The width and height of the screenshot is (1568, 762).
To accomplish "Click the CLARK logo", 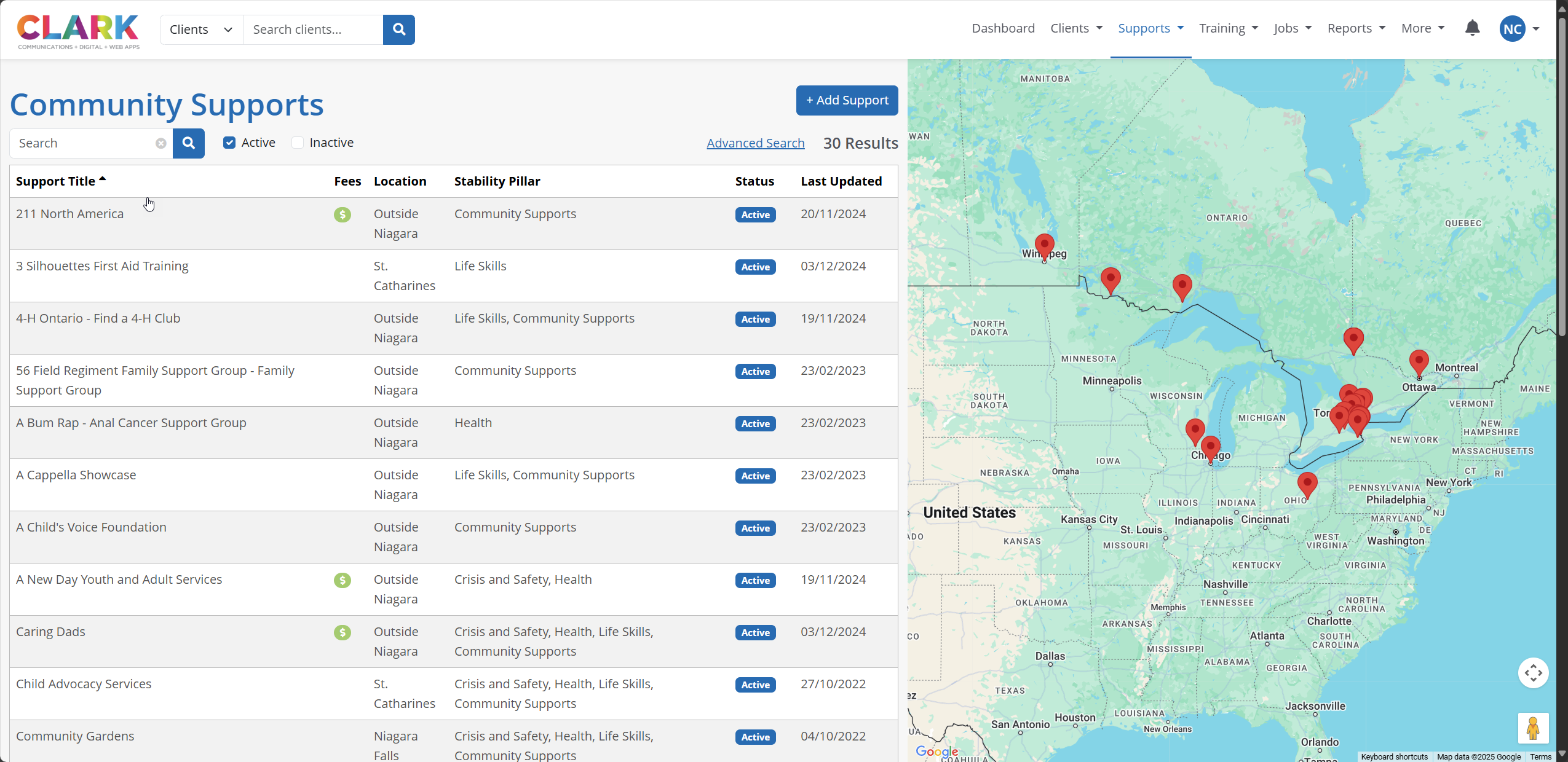I will coord(78,31).
